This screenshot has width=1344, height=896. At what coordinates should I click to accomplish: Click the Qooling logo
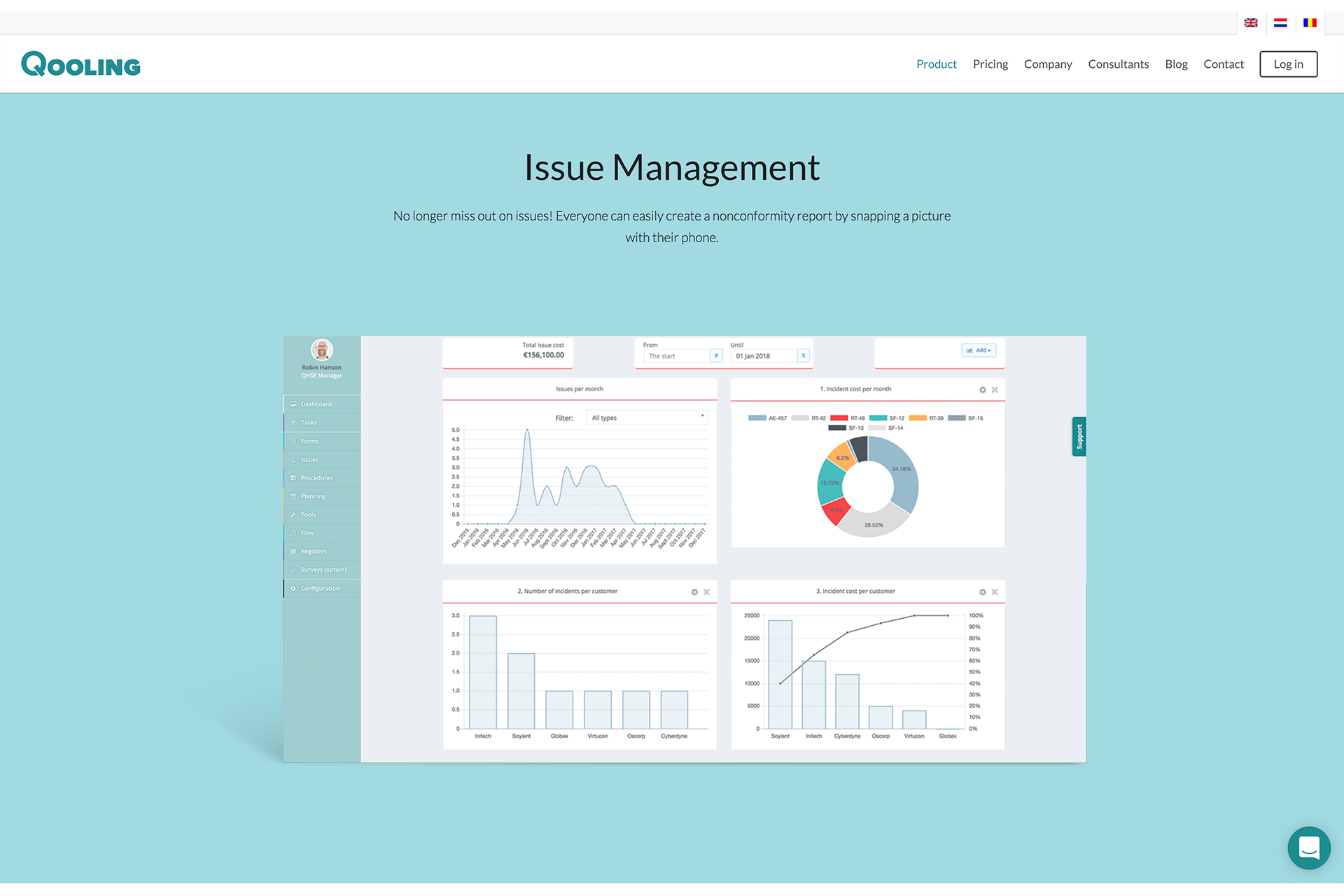(x=80, y=64)
